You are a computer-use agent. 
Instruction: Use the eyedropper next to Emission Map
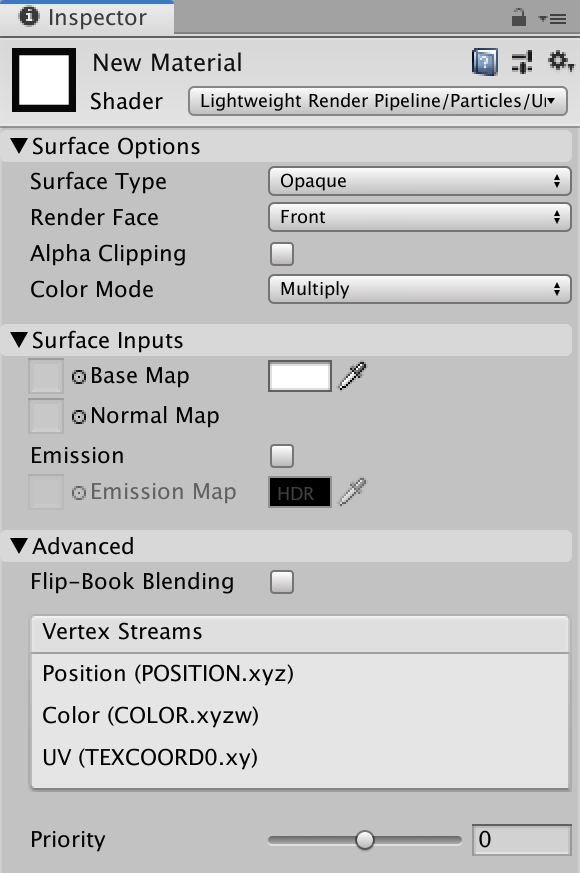[x=350, y=492]
